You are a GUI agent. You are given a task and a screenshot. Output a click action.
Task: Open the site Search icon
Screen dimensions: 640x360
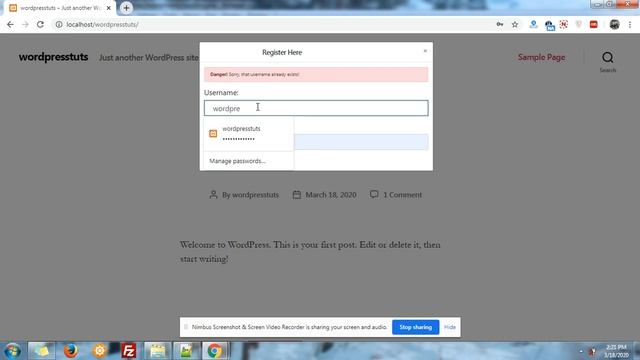608,61
